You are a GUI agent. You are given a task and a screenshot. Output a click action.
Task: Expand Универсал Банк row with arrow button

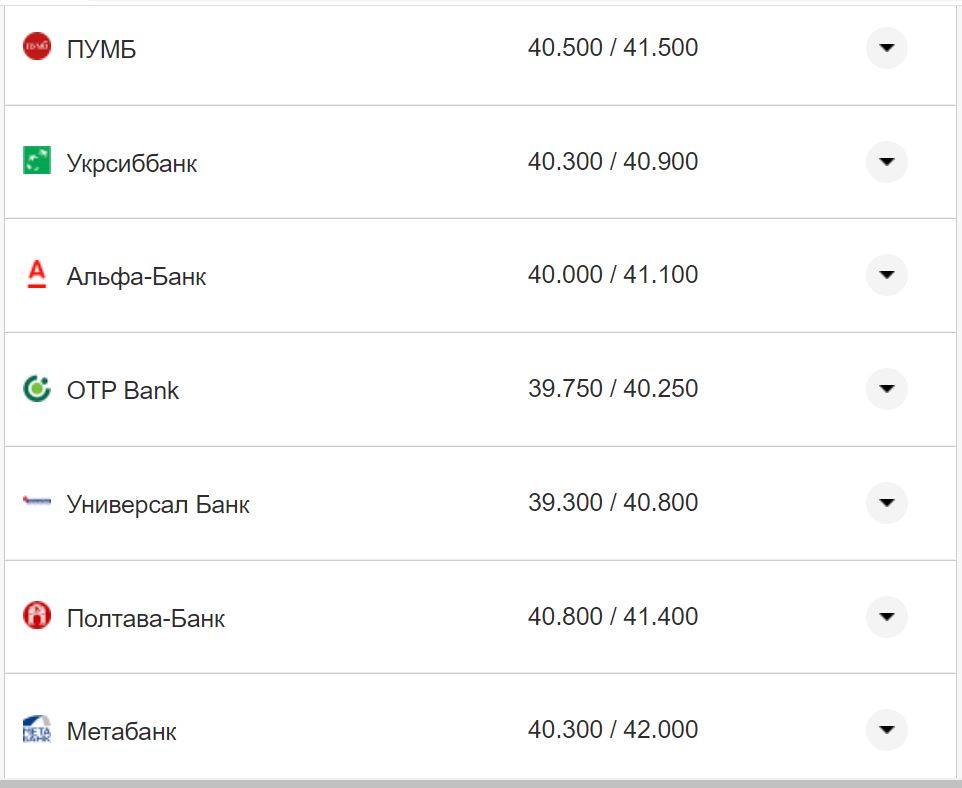point(886,503)
